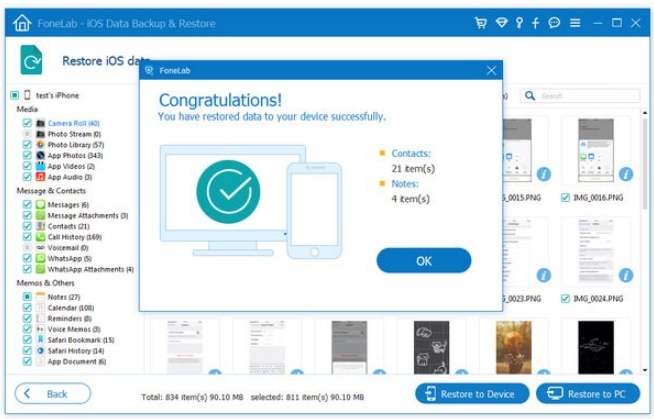Uncheck the IMG_0016.PNG checkbox
This screenshot has height=419, width=654.
tap(565, 197)
